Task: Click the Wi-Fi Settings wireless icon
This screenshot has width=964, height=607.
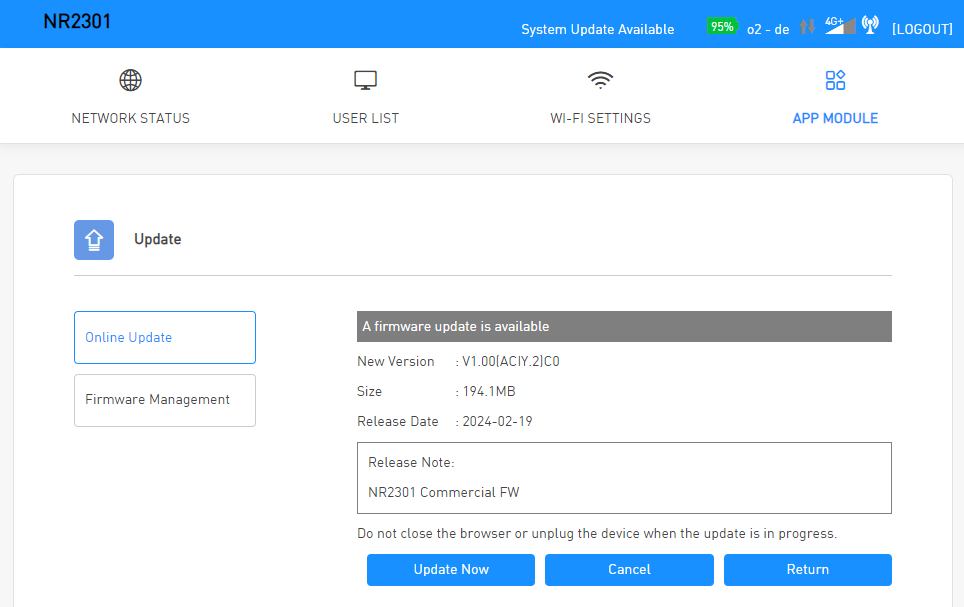Action: point(600,80)
